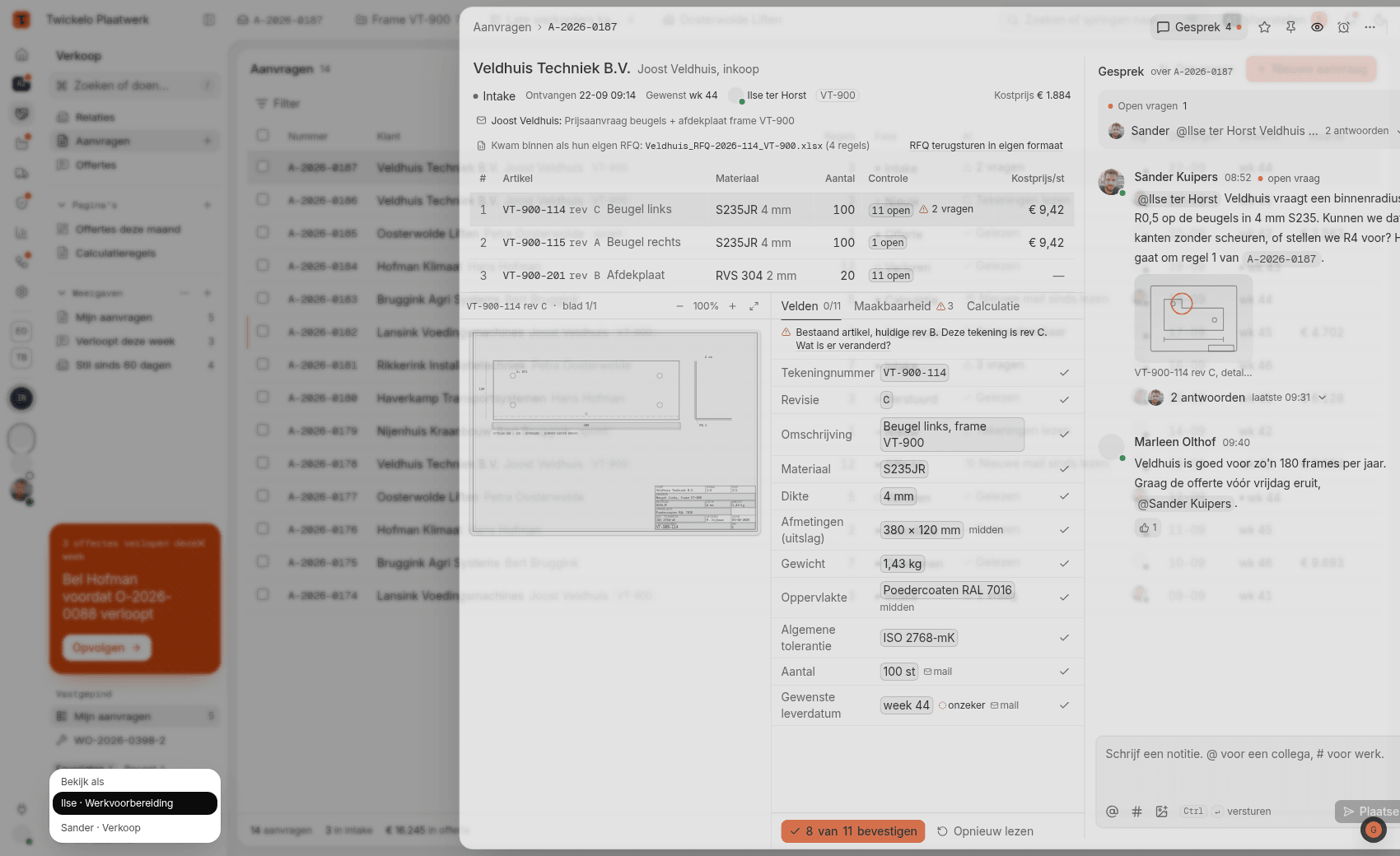The width and height of the screenshot is (1400, 856).
Task: Open the three-dot more options menu
Action: pos(1370,27)
